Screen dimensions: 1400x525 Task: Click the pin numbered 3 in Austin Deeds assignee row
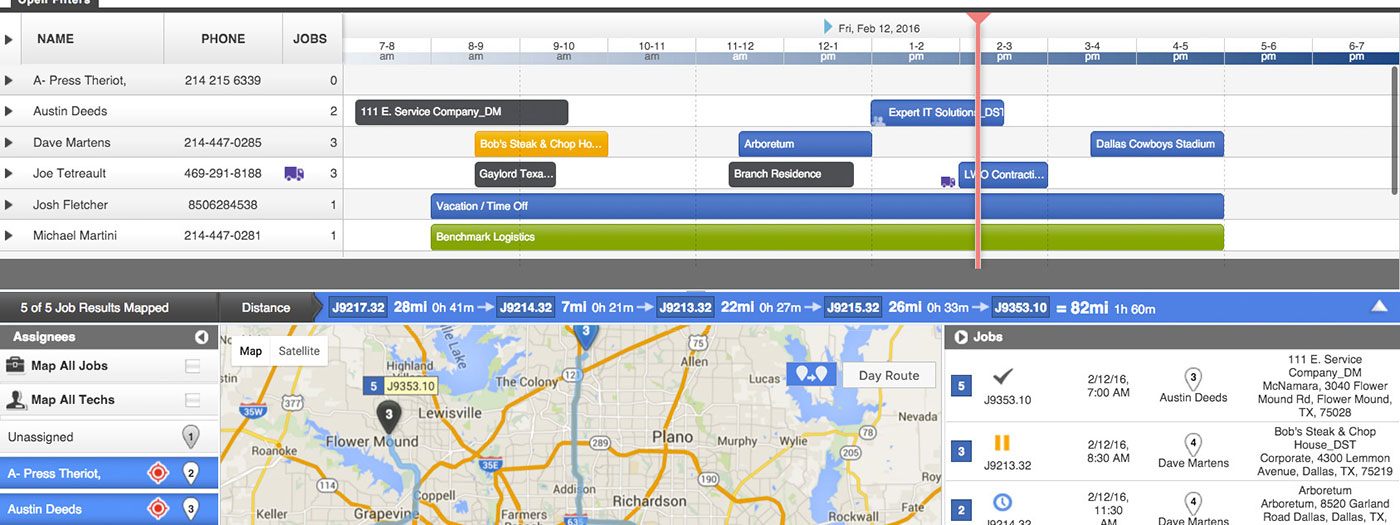pos(191,510)
